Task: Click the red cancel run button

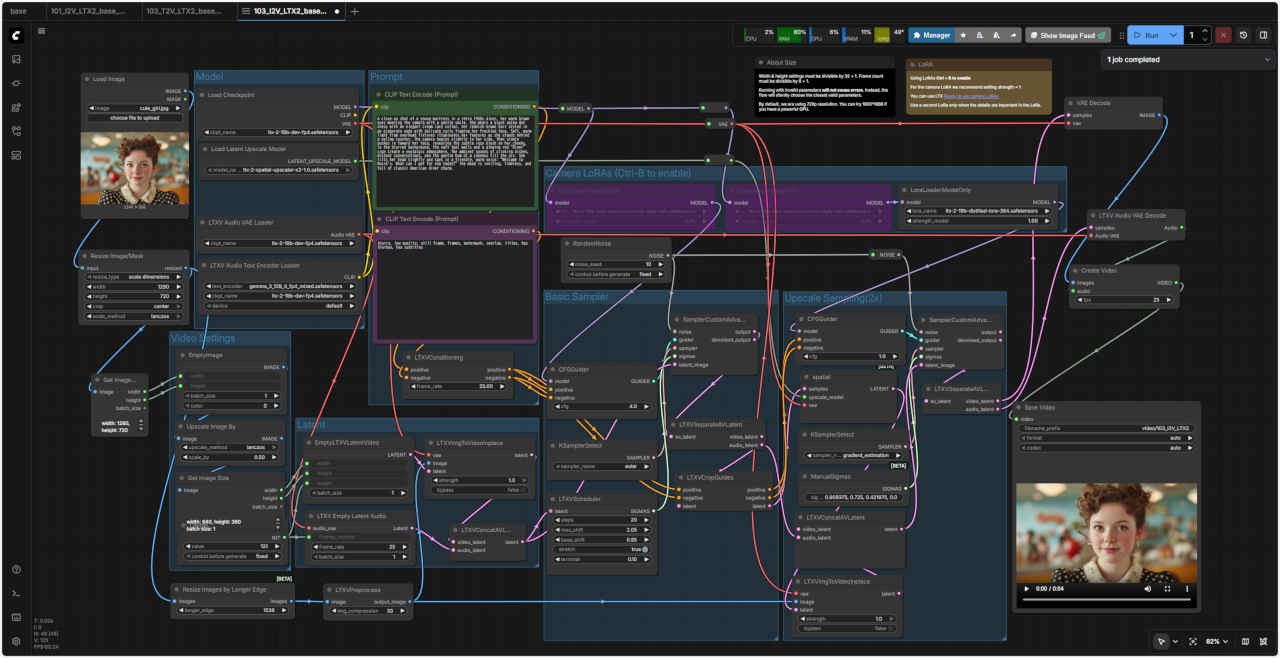Action: (x=1223, y=35)
